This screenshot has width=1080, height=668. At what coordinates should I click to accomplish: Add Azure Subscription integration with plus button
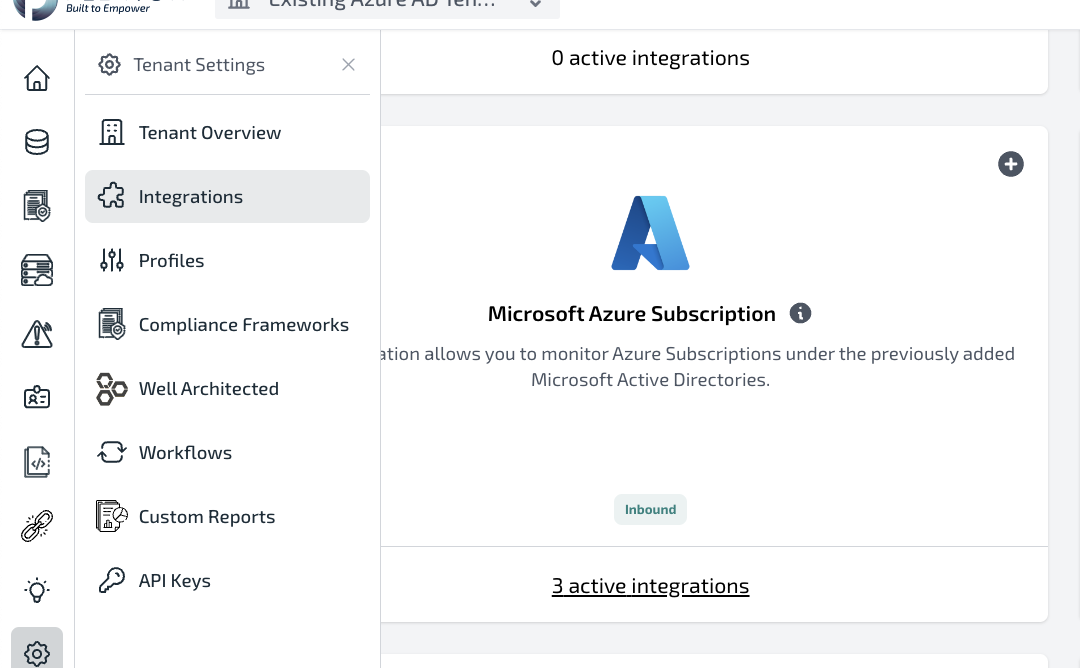[1010, 164]
